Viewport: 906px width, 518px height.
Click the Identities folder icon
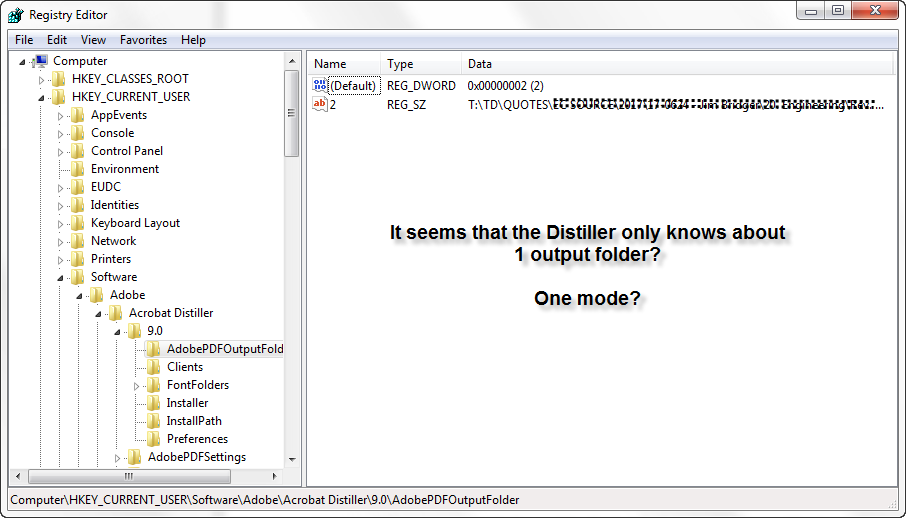coord(77,205)
